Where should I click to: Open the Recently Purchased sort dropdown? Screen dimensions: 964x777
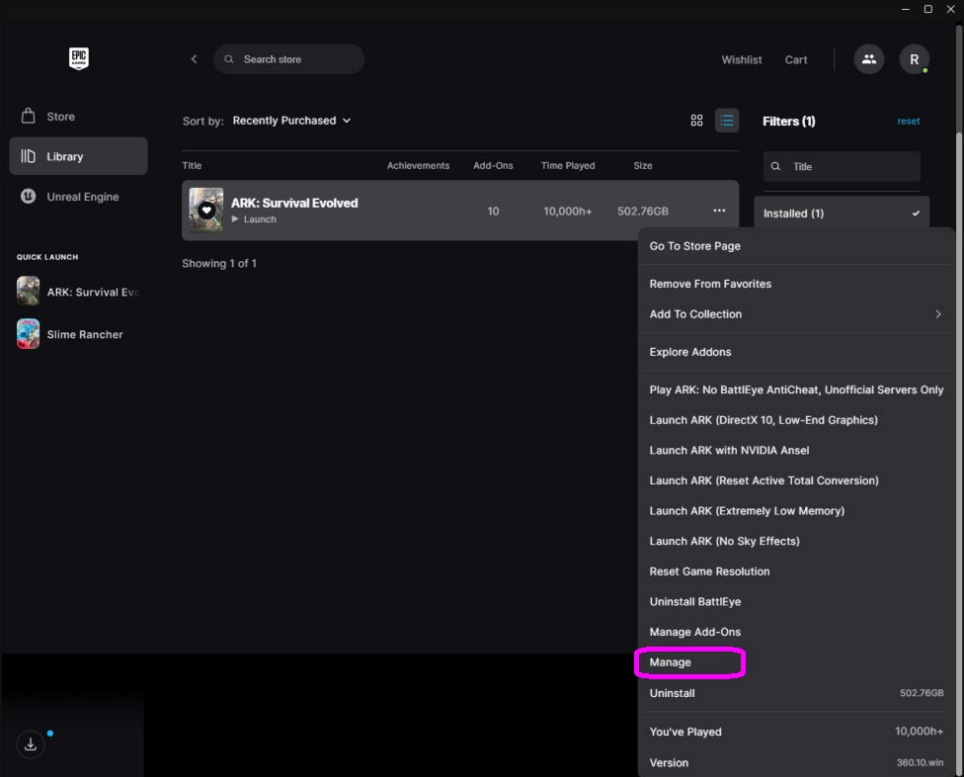point(291,120)
